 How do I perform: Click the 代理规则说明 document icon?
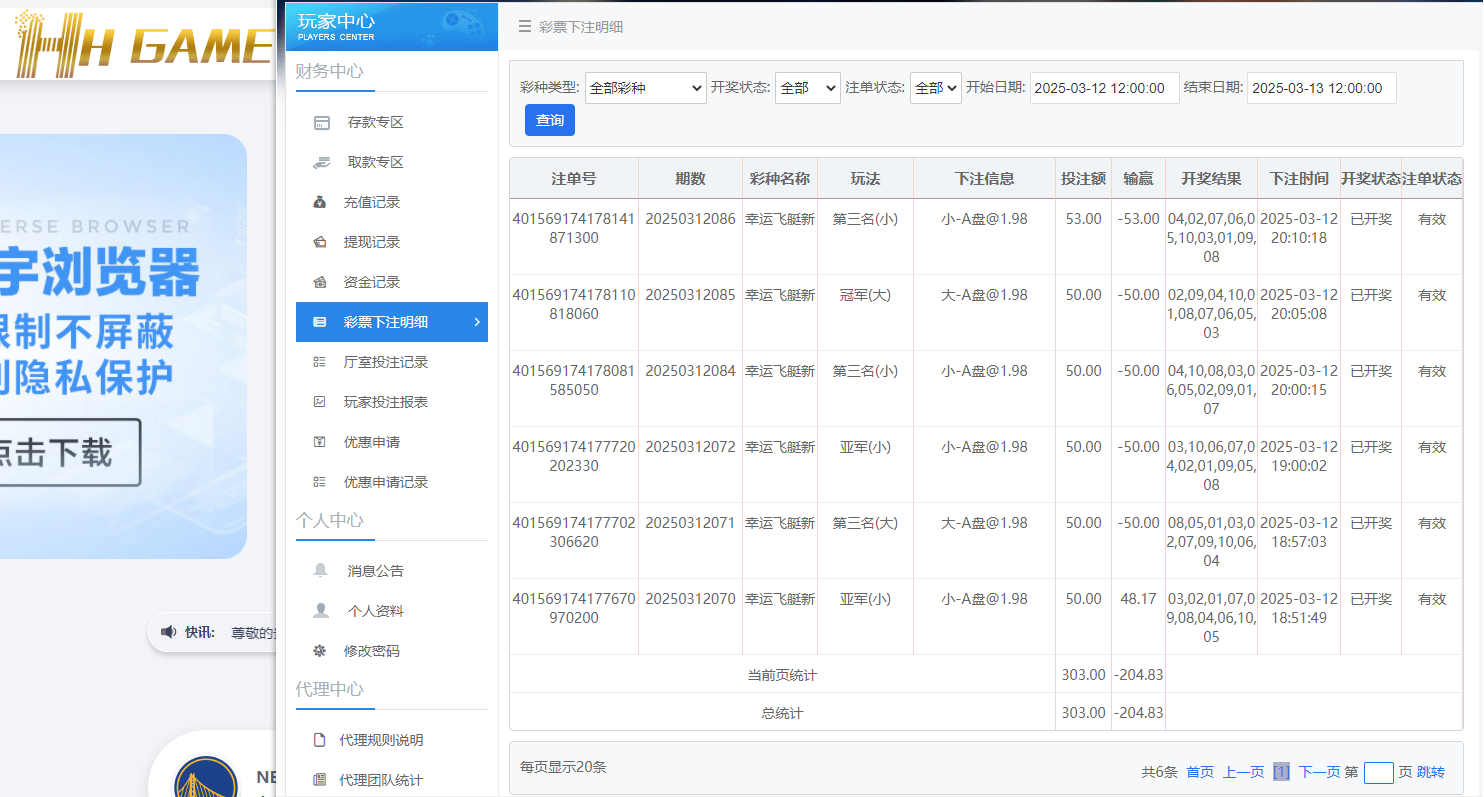(320, 740)
